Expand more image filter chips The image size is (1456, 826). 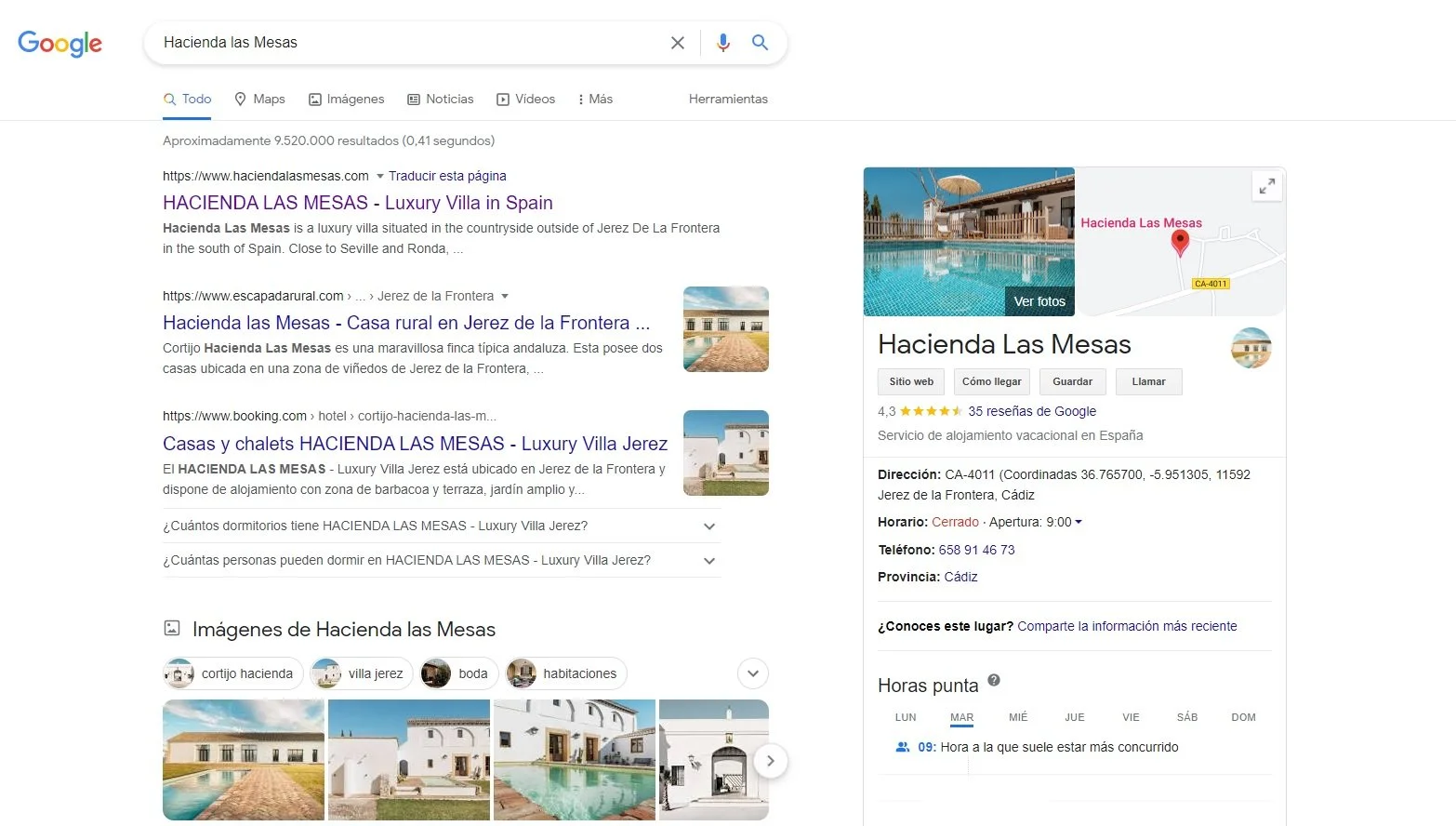click(753, 673)
